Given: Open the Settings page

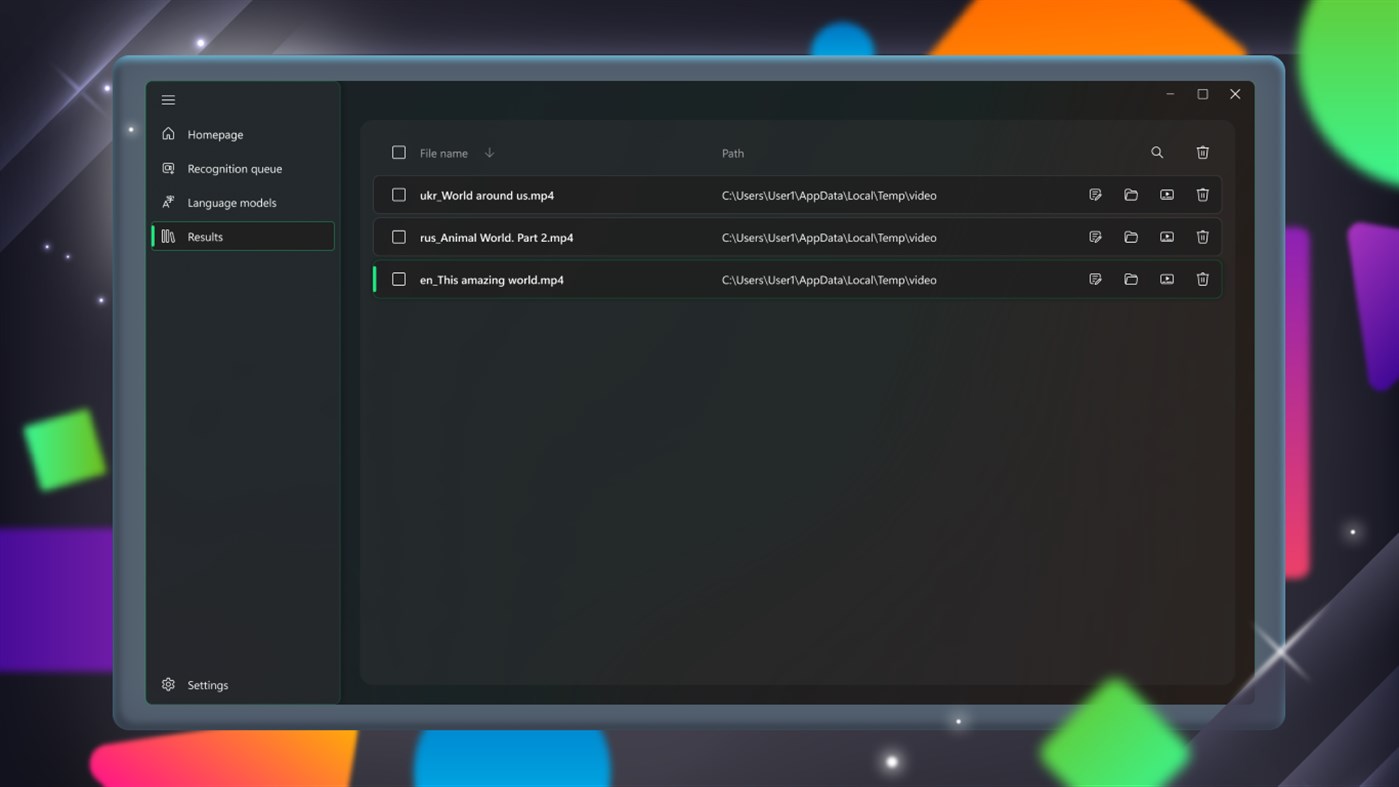Looking at the screenshot, I should pyautogui.click(x=207, y=684).
